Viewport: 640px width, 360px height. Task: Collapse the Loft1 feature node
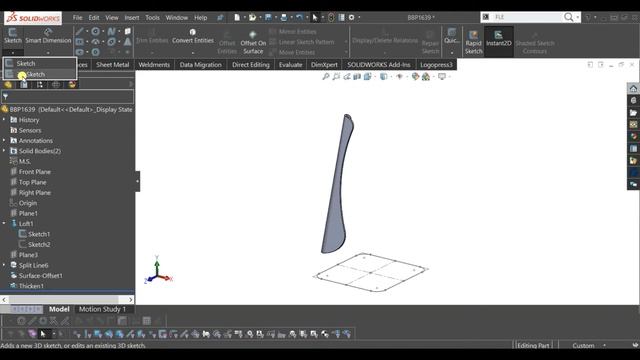pyautogui.click(x=4, y=223)
